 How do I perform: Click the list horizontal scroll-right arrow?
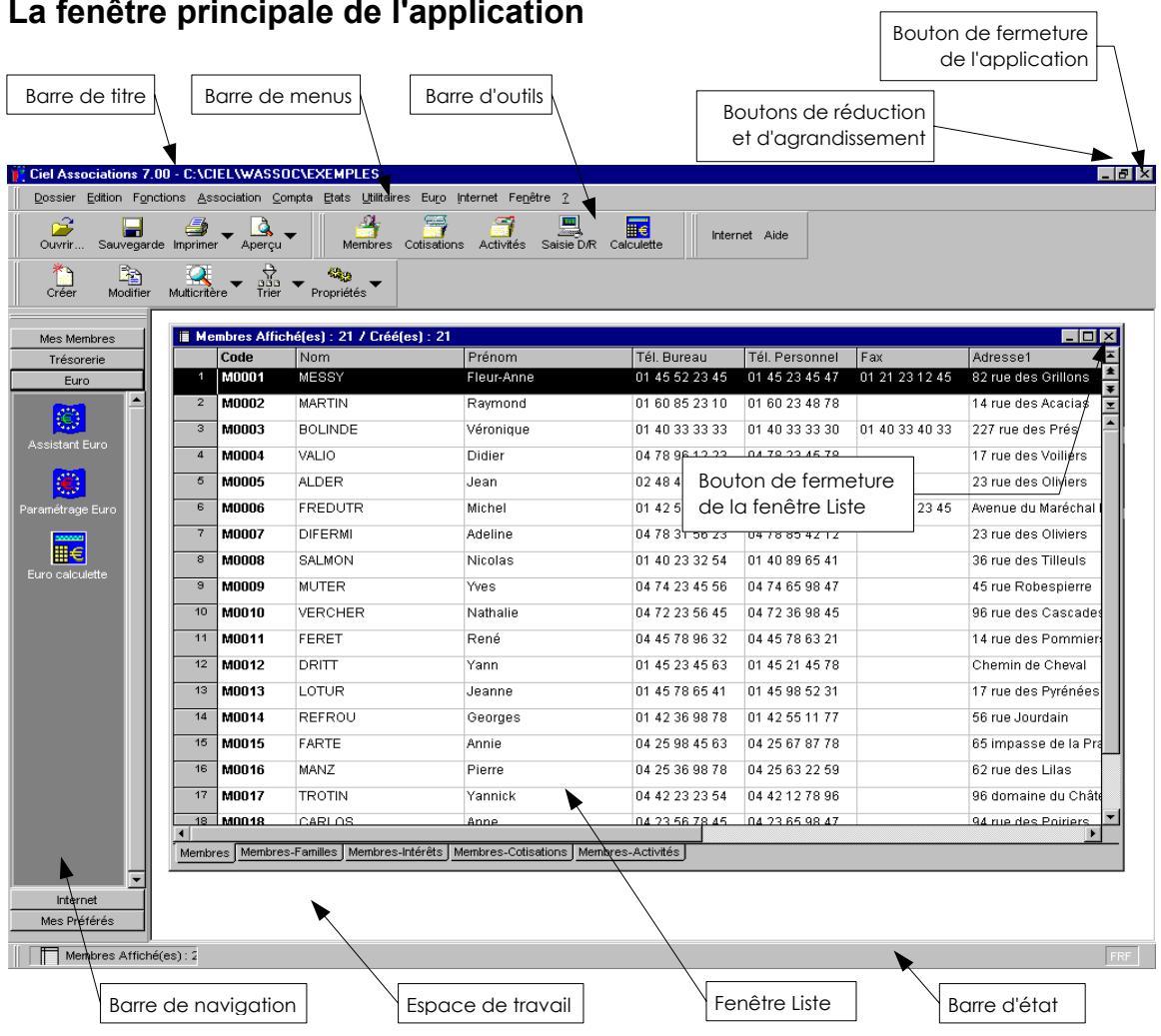(x=1093, y=834)
